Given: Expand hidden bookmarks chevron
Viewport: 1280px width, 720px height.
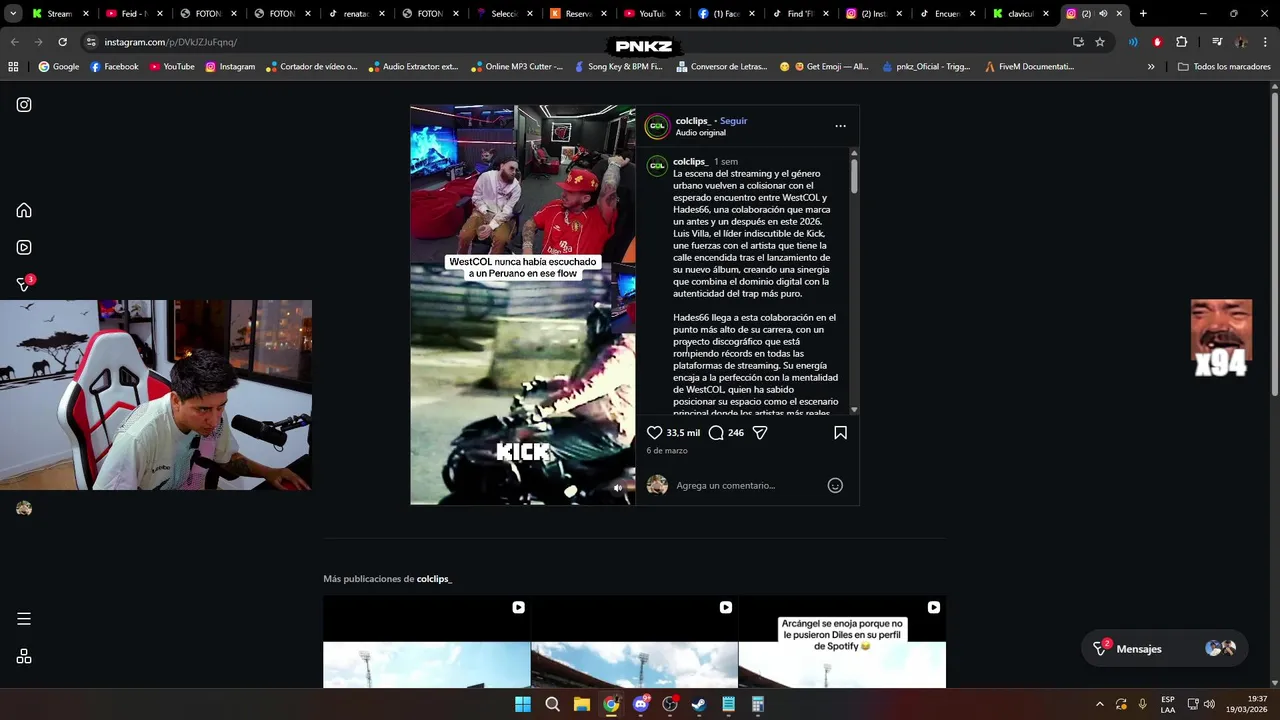Looking at the screenshot, I should tap(1151, 67).
